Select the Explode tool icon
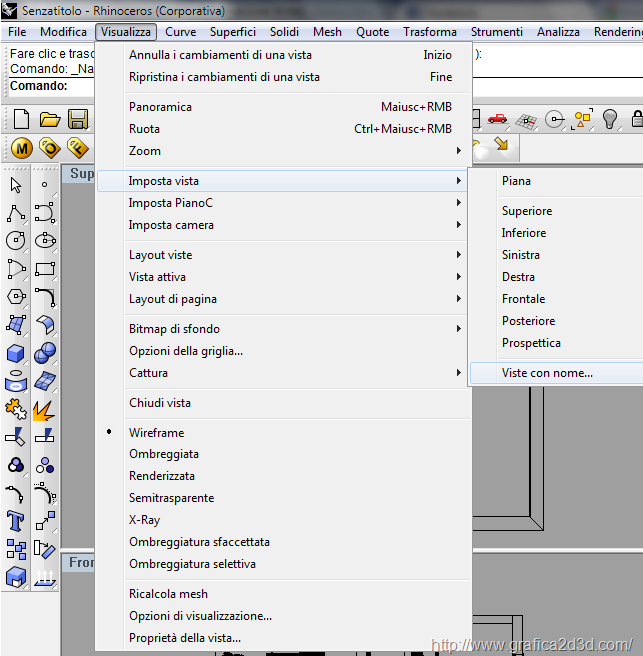The image size is (643, 656). 44,410
